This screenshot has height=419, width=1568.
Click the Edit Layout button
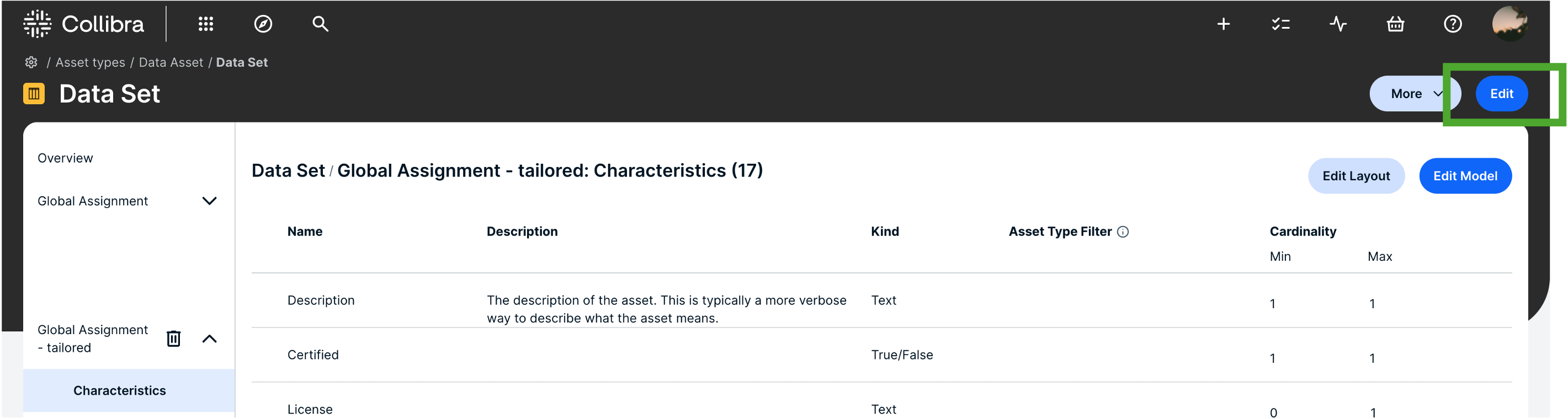tap(1356, 176)
